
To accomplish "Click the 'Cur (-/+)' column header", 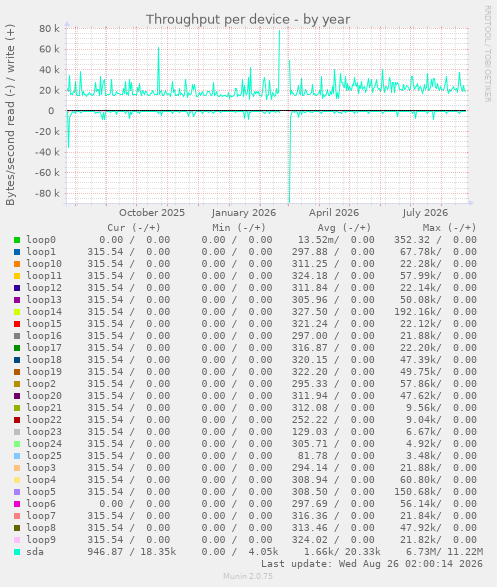I will 134,228.
